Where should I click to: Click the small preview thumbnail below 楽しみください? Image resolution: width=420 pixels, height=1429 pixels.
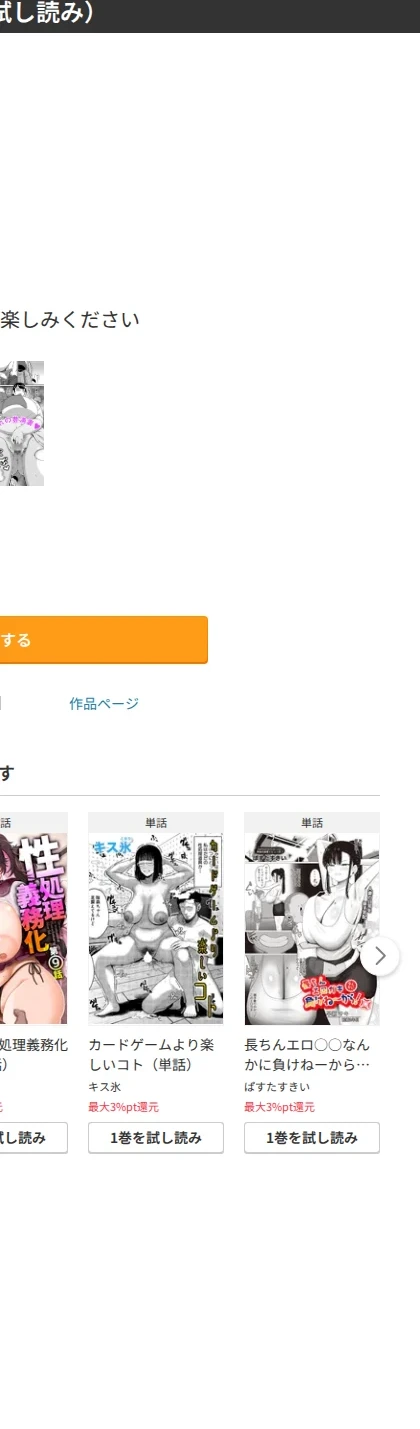[22, 423]
